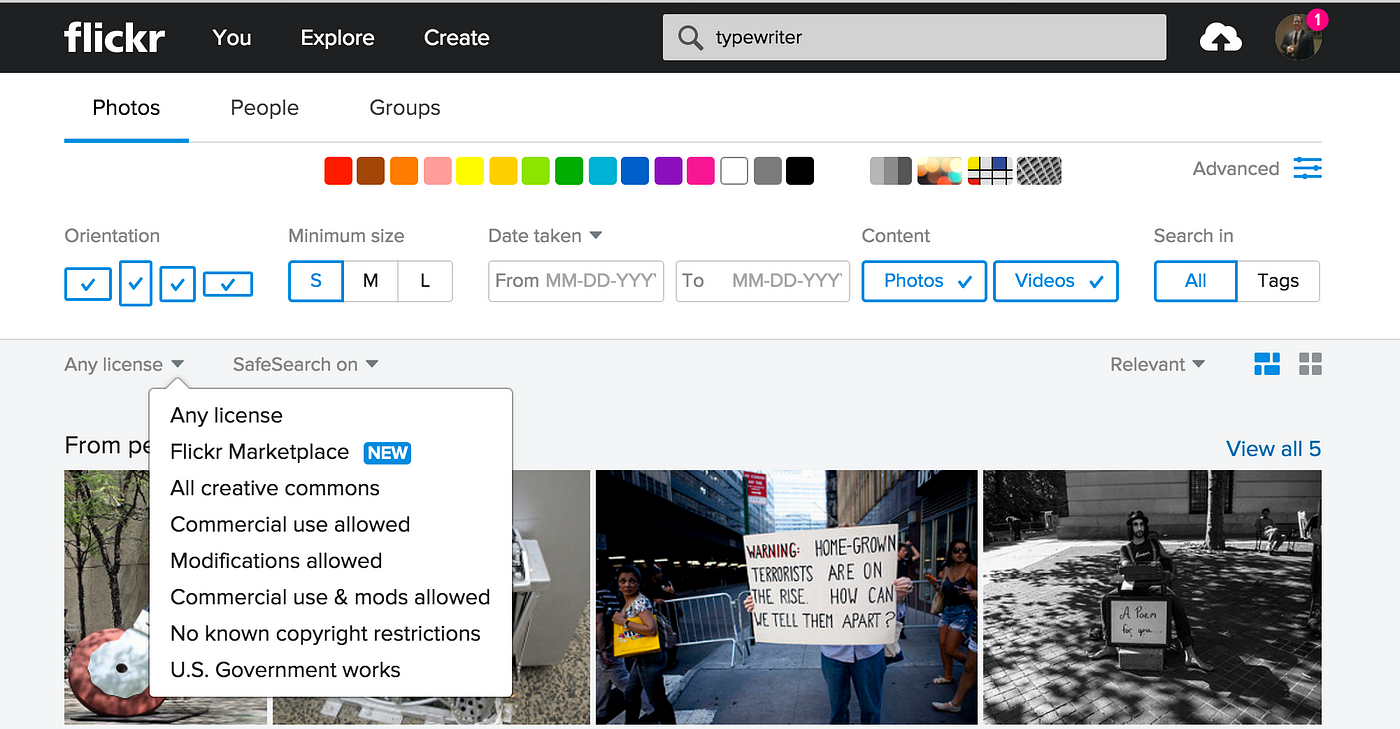Click the Advanced filter sliders icon
This screenshot has width=1400, height=729.
1307,168
